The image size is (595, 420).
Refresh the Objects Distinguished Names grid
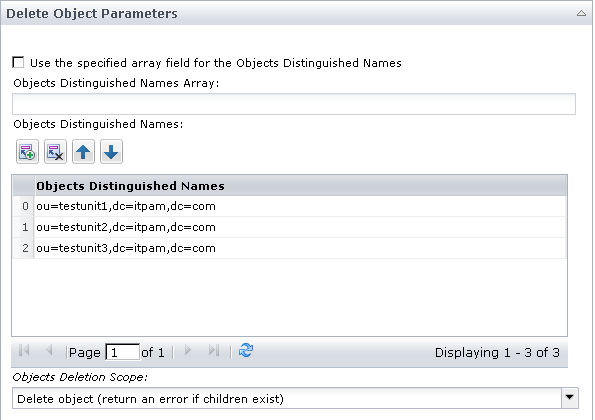click(246, 351)
